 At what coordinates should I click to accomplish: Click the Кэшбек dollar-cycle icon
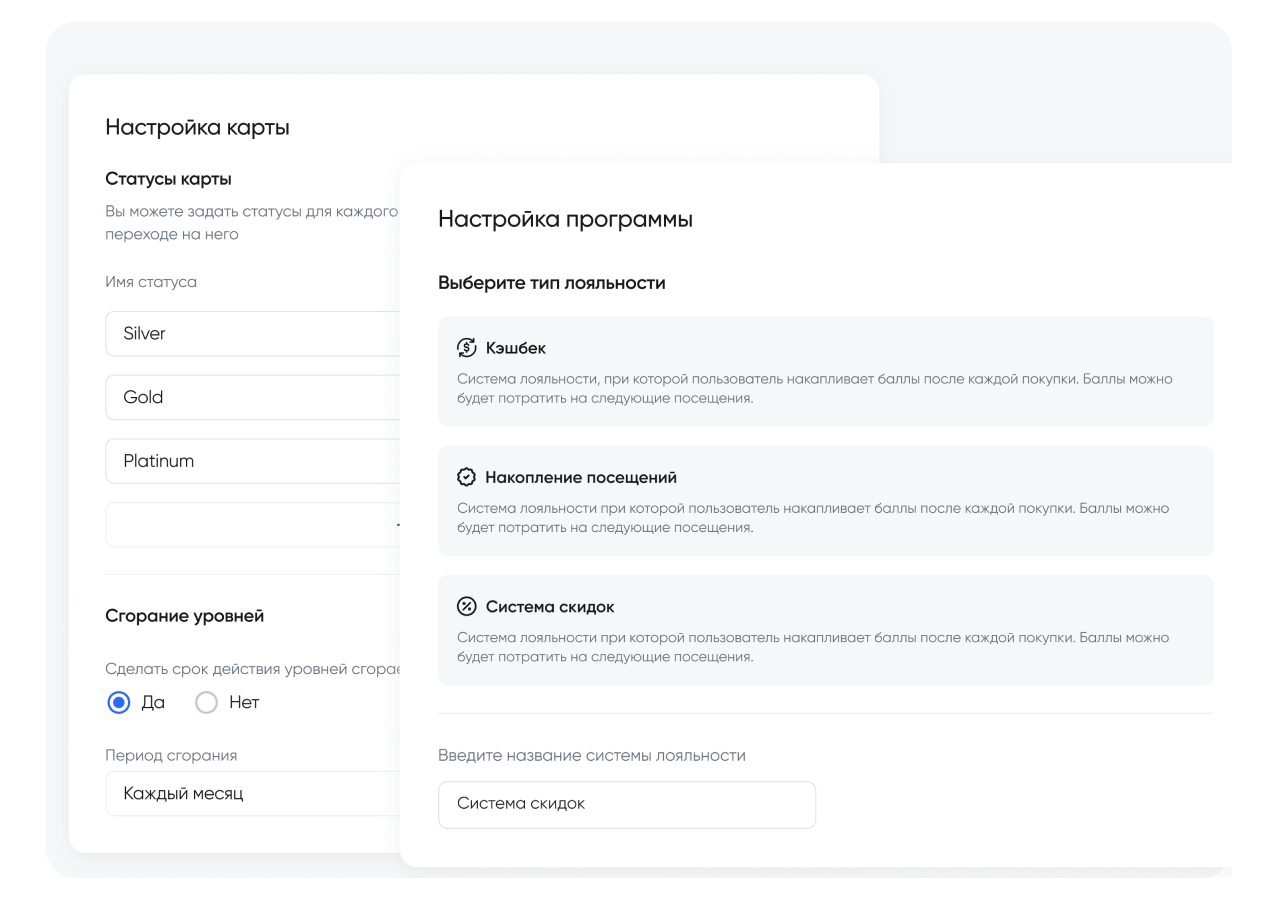pyautogui.click(x=466, y=348)
